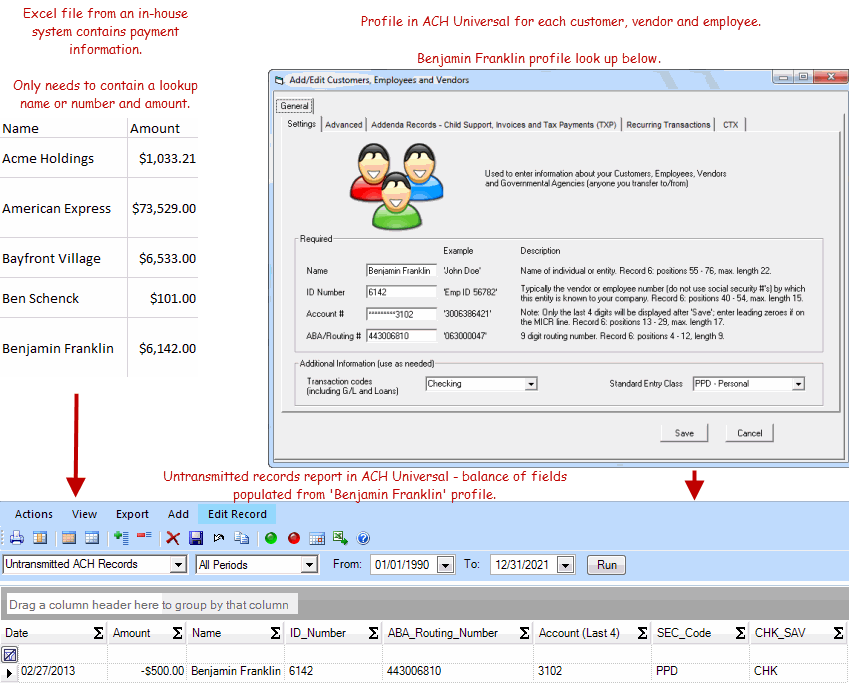This screenshot has height=683, width=849.
Task: Click the red minus collapse-rows icon
Action: [144, 536]
